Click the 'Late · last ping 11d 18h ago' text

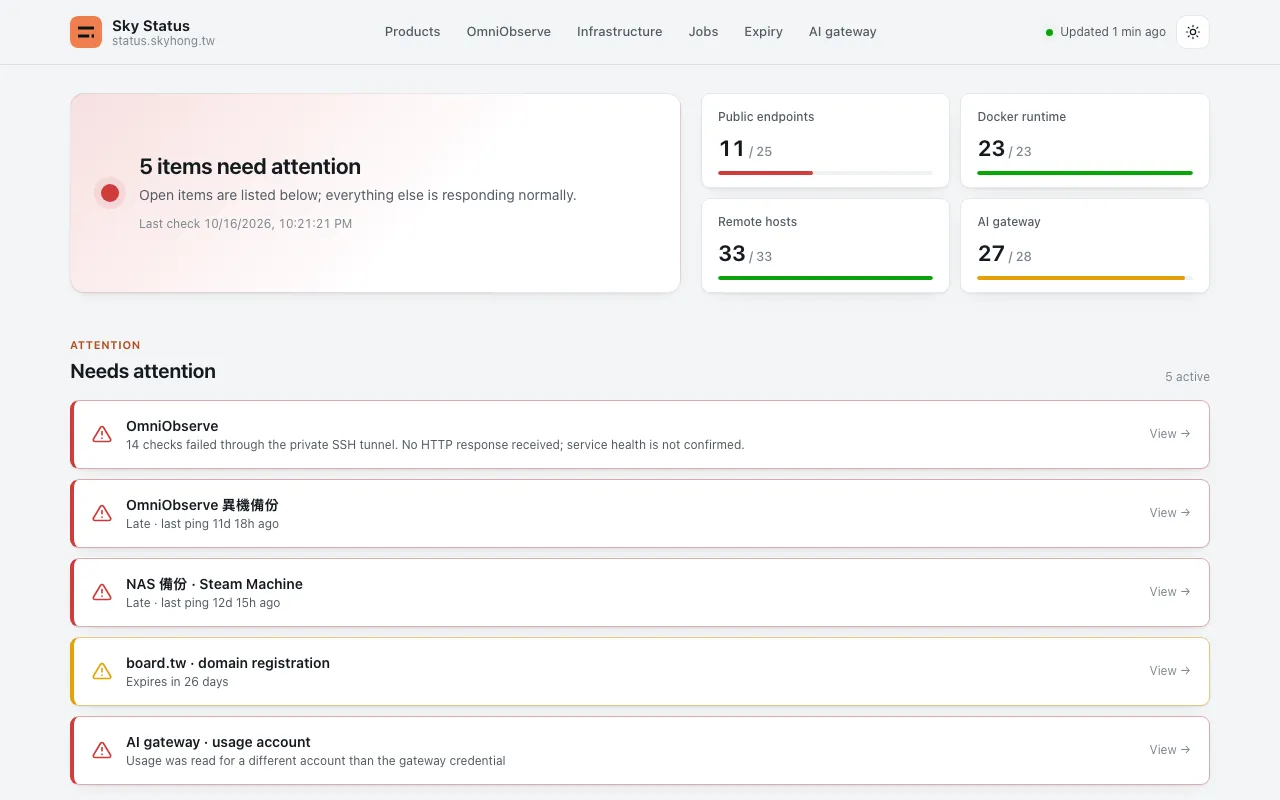203,524
